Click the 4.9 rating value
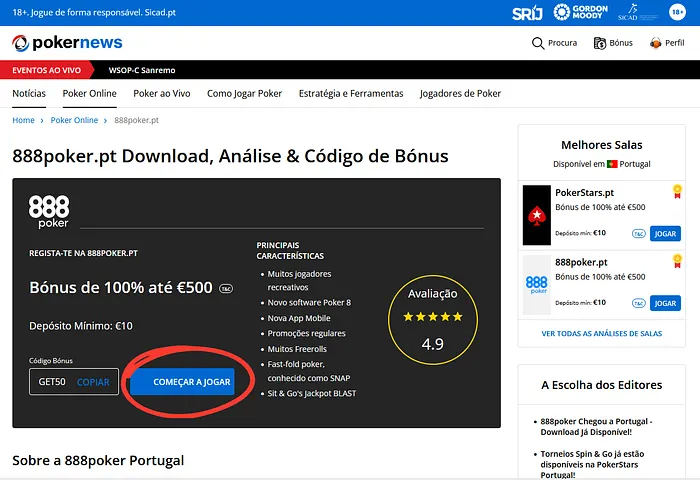The image size is (700, 480). pos(433,344)
